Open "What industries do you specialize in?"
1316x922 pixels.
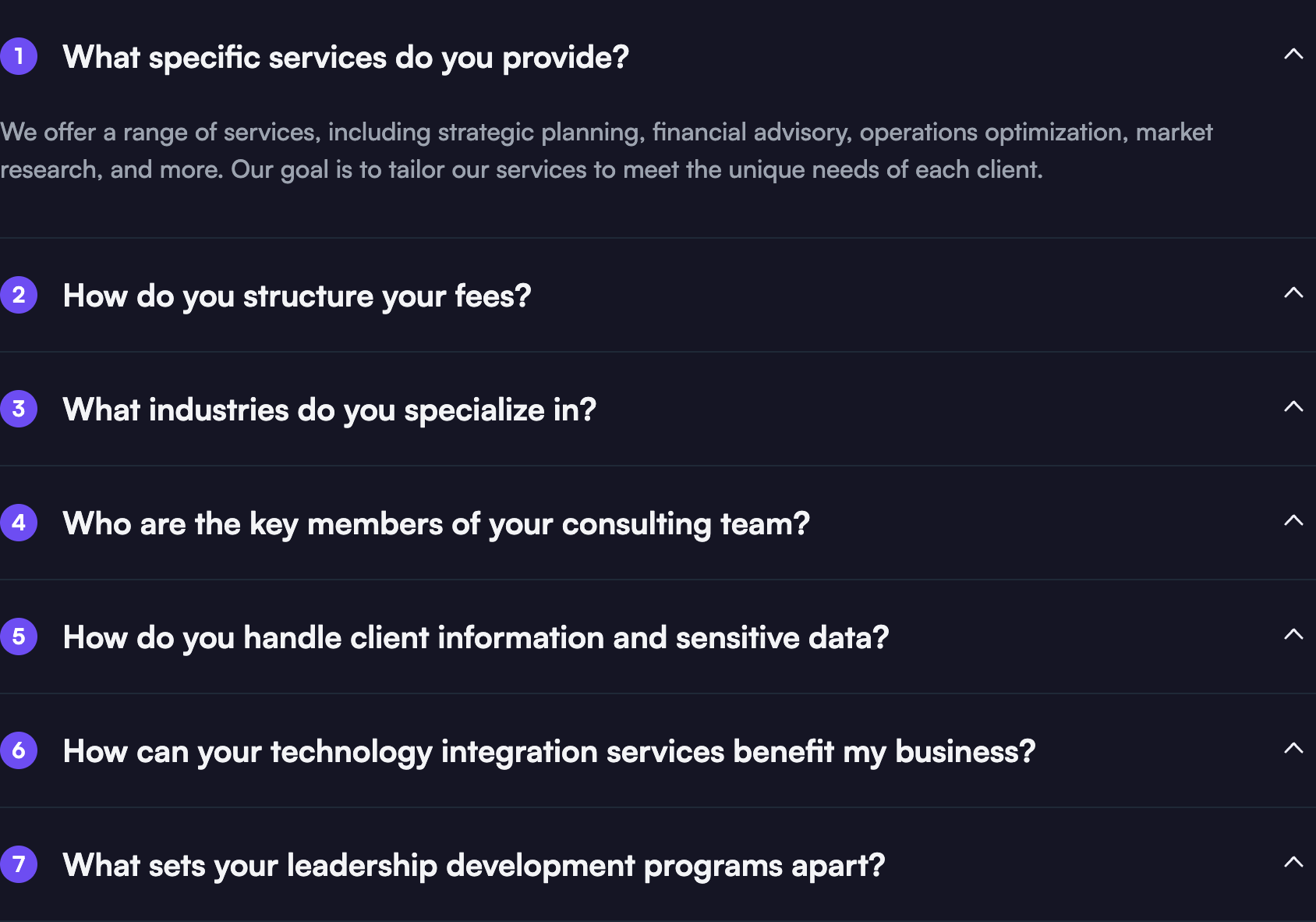[x=329, y=410]
